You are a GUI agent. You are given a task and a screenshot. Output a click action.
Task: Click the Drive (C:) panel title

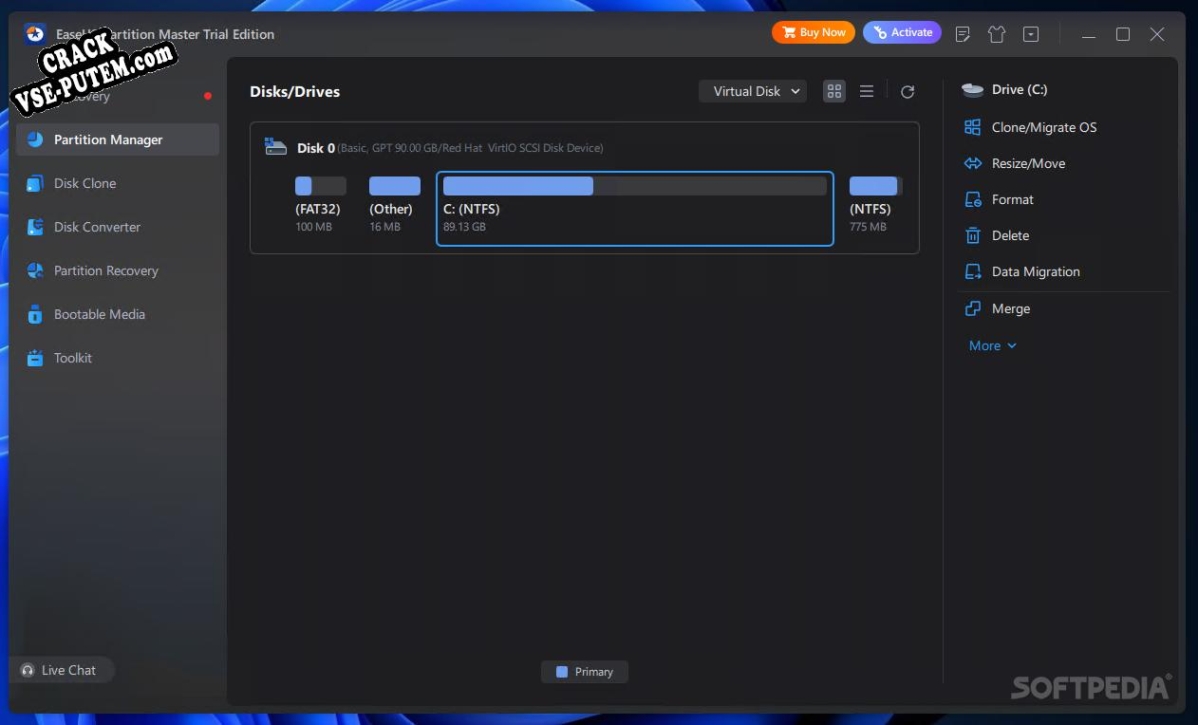(1018, 89)
